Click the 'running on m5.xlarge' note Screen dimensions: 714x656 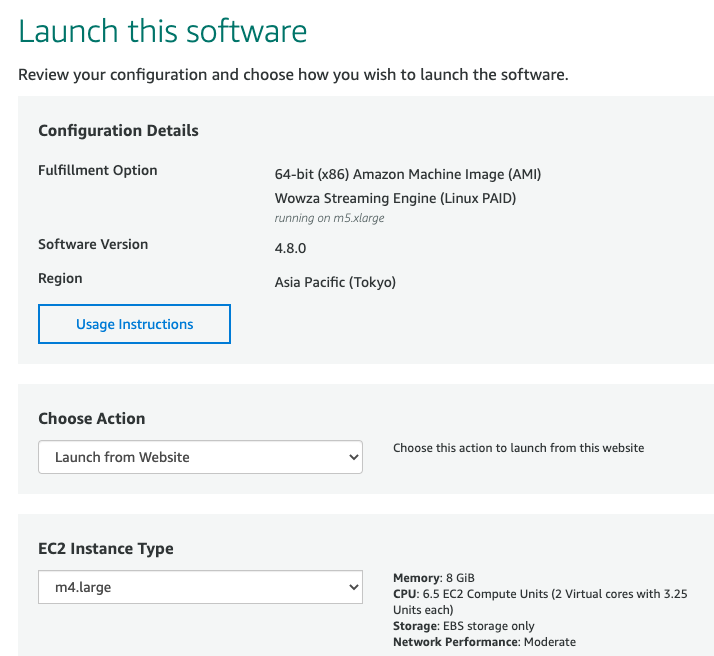[x=329, y=218]
